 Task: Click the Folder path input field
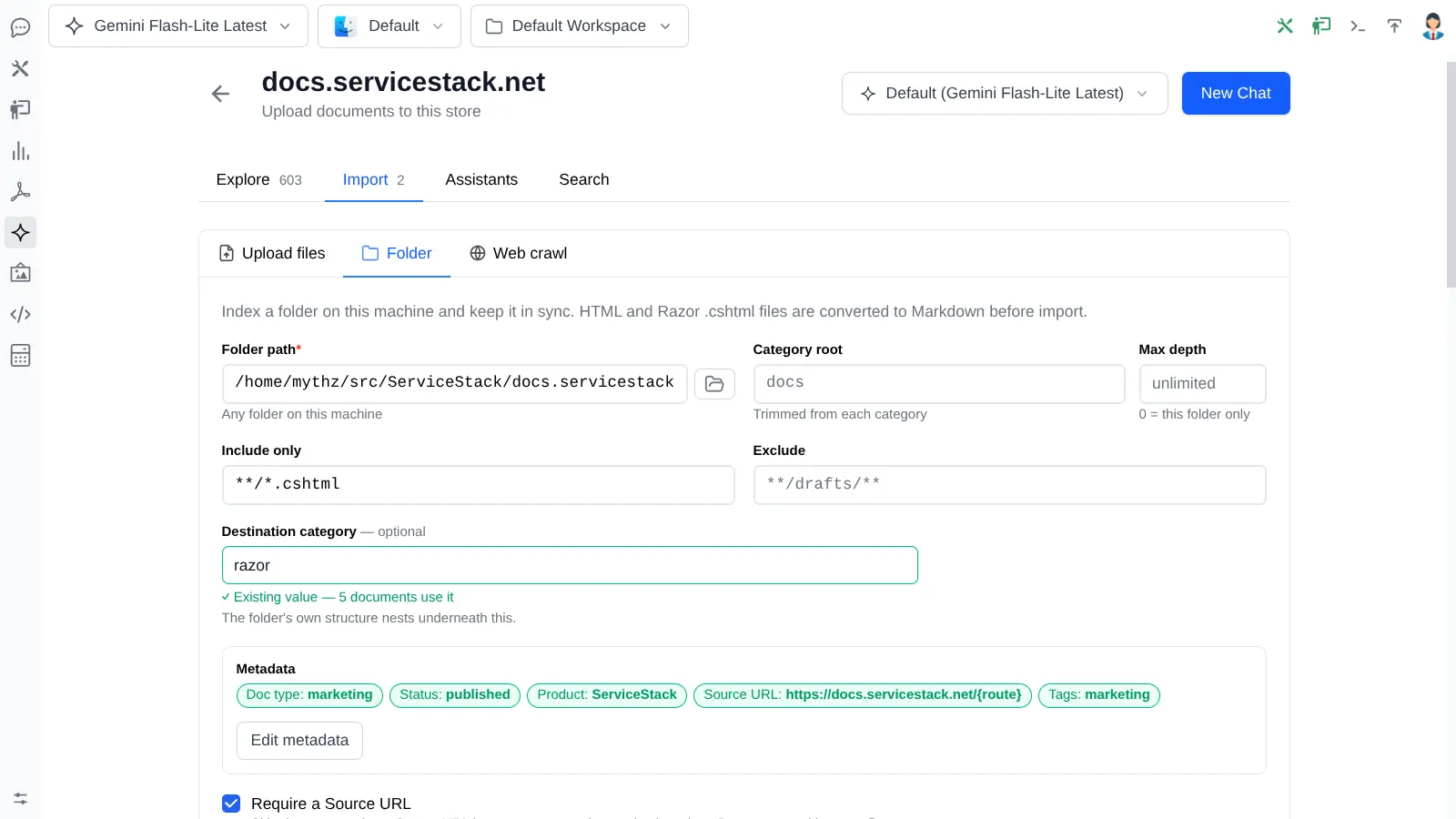(455, 384)
